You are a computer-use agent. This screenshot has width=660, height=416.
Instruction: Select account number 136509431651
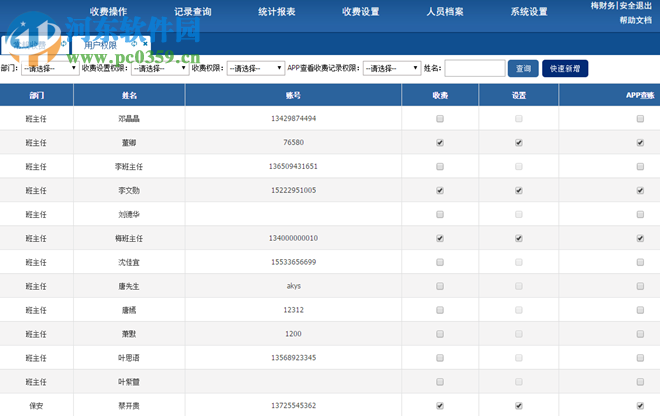coord(293,166)
